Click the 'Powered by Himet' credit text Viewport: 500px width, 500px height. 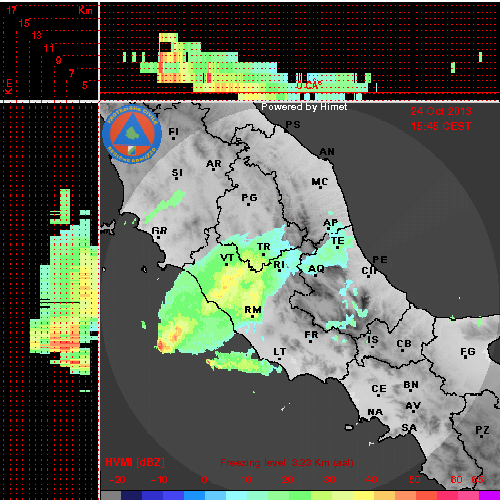click(x=304, y=107)
